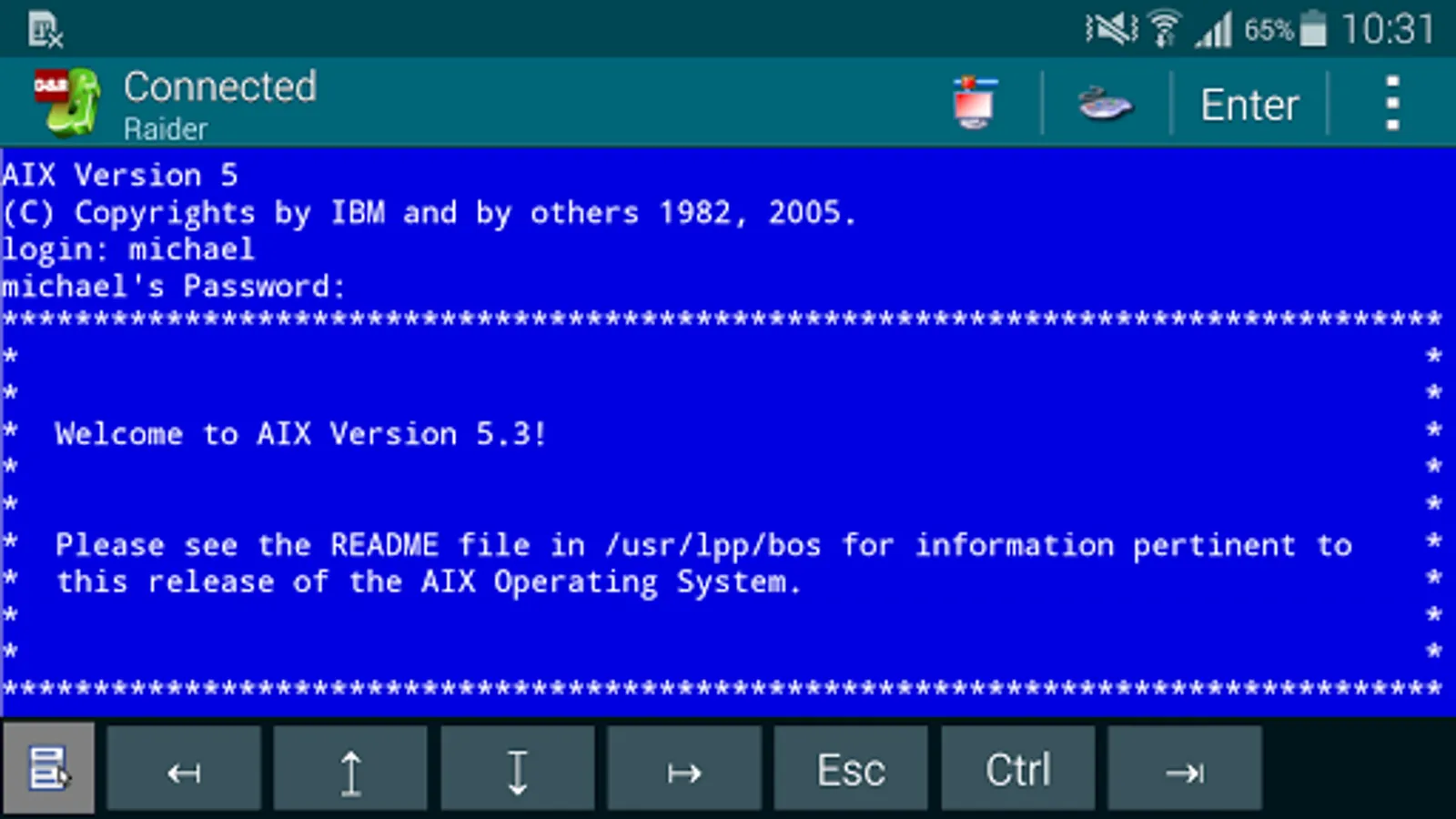Send the Esc key
Image resolution: width=1456 pixels, height=819 pixels.
[851, 769]
